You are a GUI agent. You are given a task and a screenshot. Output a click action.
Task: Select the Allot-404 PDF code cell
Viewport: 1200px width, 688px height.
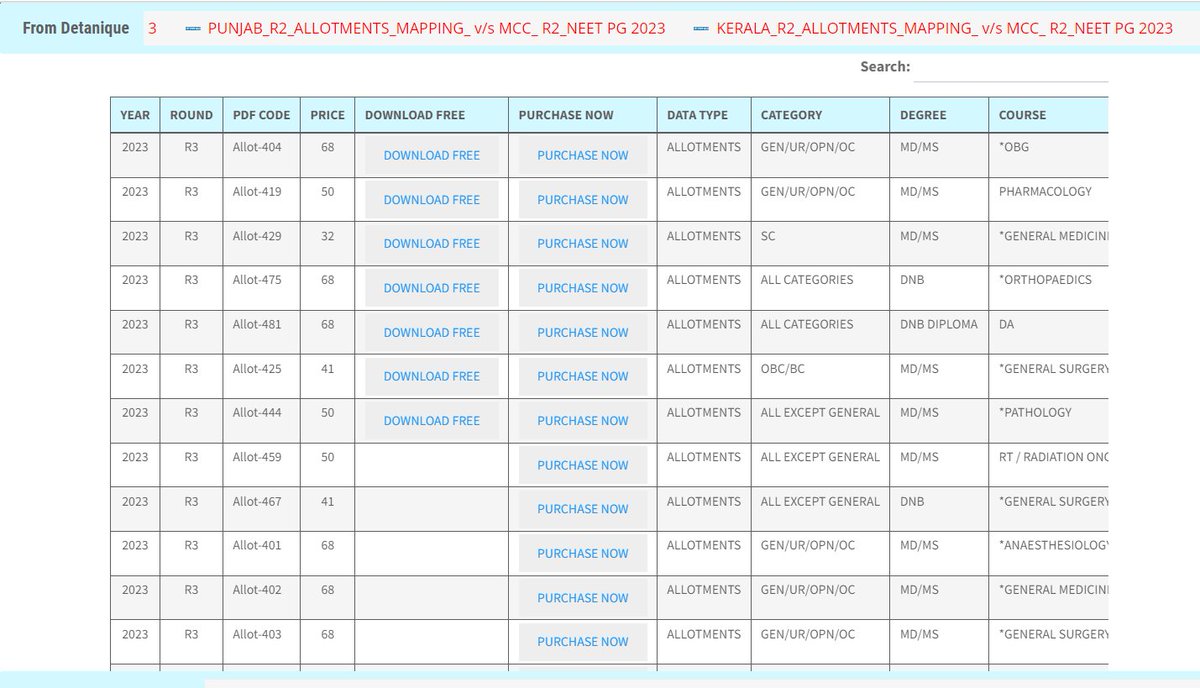pos(261,155)
